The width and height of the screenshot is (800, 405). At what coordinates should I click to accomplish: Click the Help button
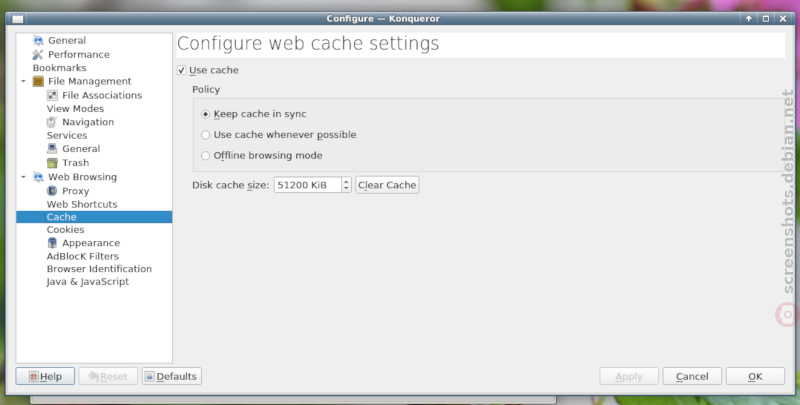click(45, 376)
